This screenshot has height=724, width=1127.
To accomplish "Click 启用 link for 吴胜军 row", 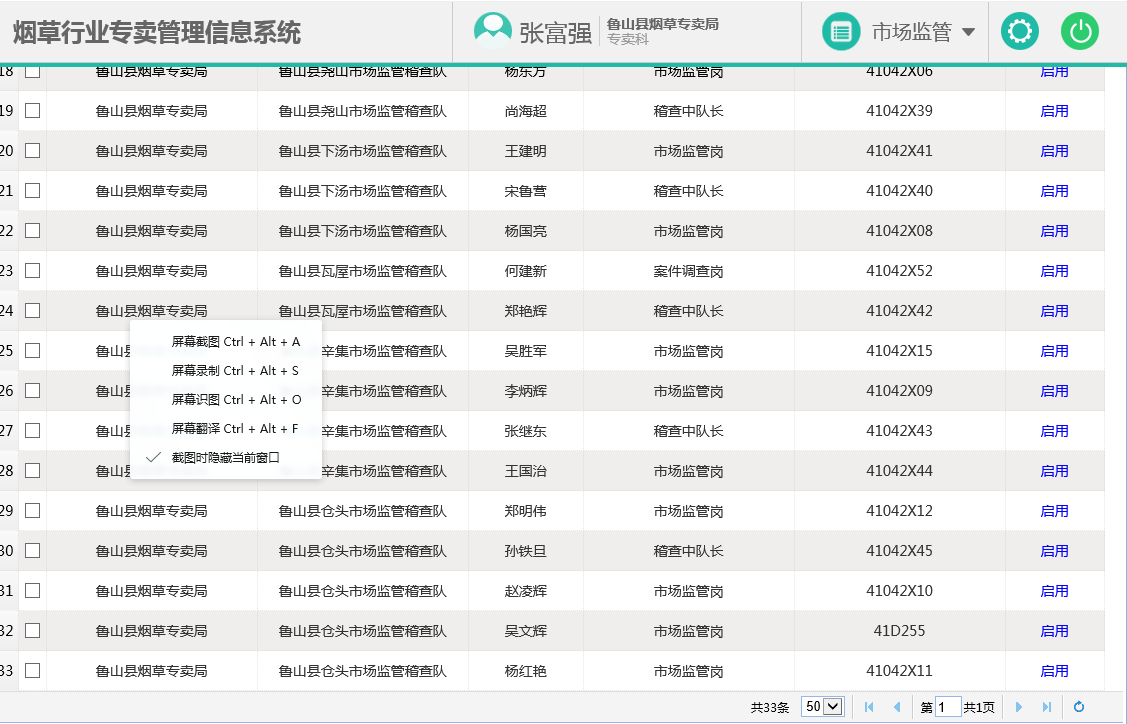I will [x=1054, y=351].
